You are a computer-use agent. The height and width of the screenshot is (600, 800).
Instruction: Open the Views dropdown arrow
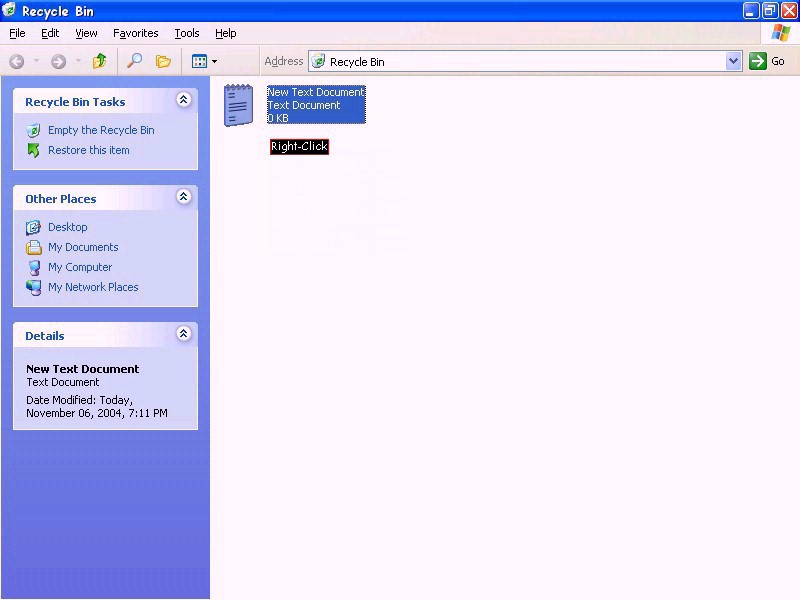(214, 61)
